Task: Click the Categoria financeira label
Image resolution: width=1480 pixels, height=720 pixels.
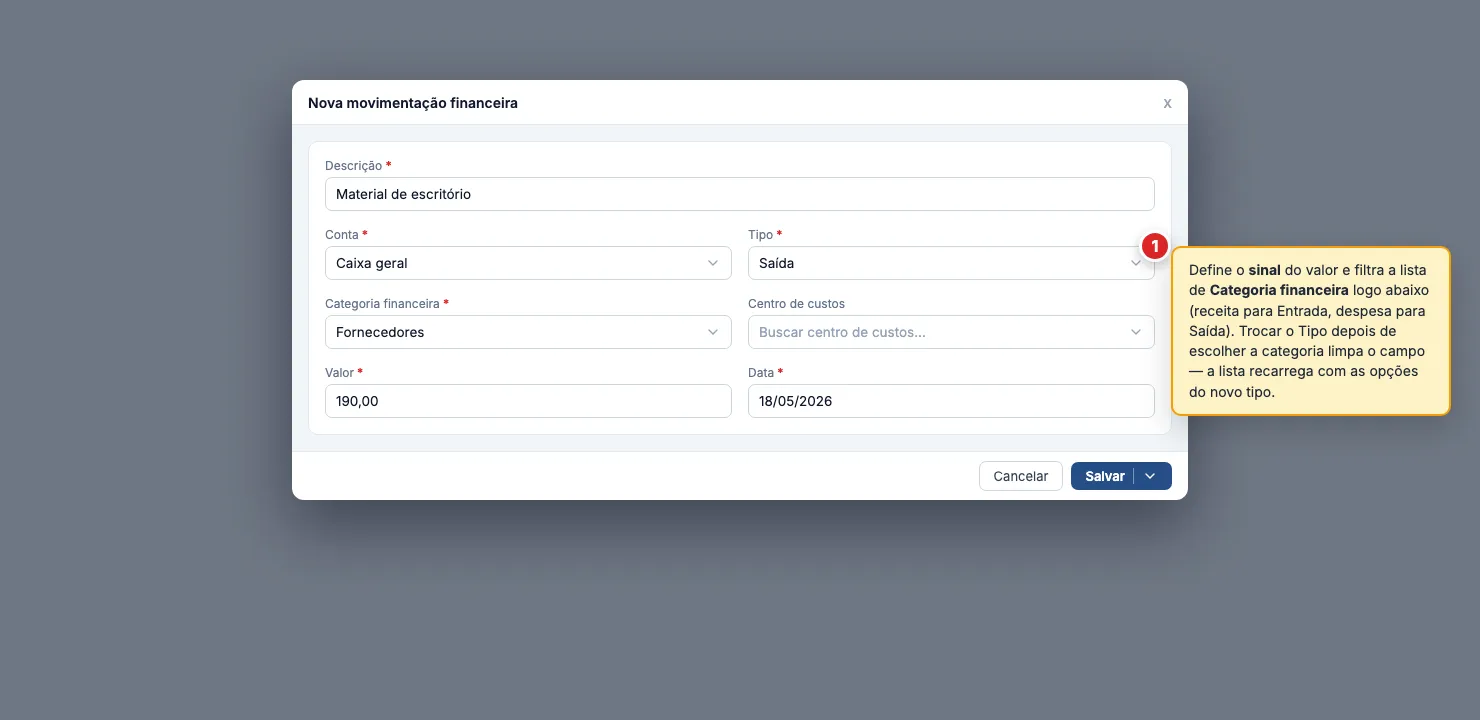Action: (x=382, y=303)
